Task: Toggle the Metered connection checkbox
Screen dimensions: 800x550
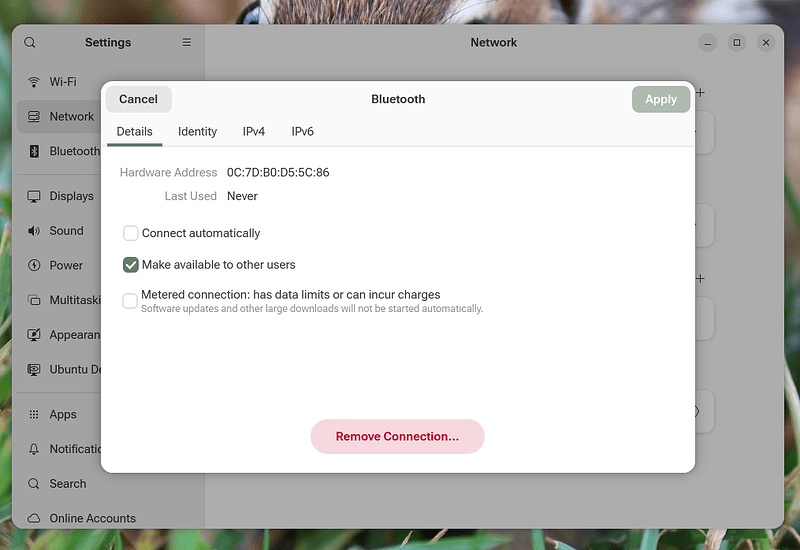Action: (x=130, y=301)
